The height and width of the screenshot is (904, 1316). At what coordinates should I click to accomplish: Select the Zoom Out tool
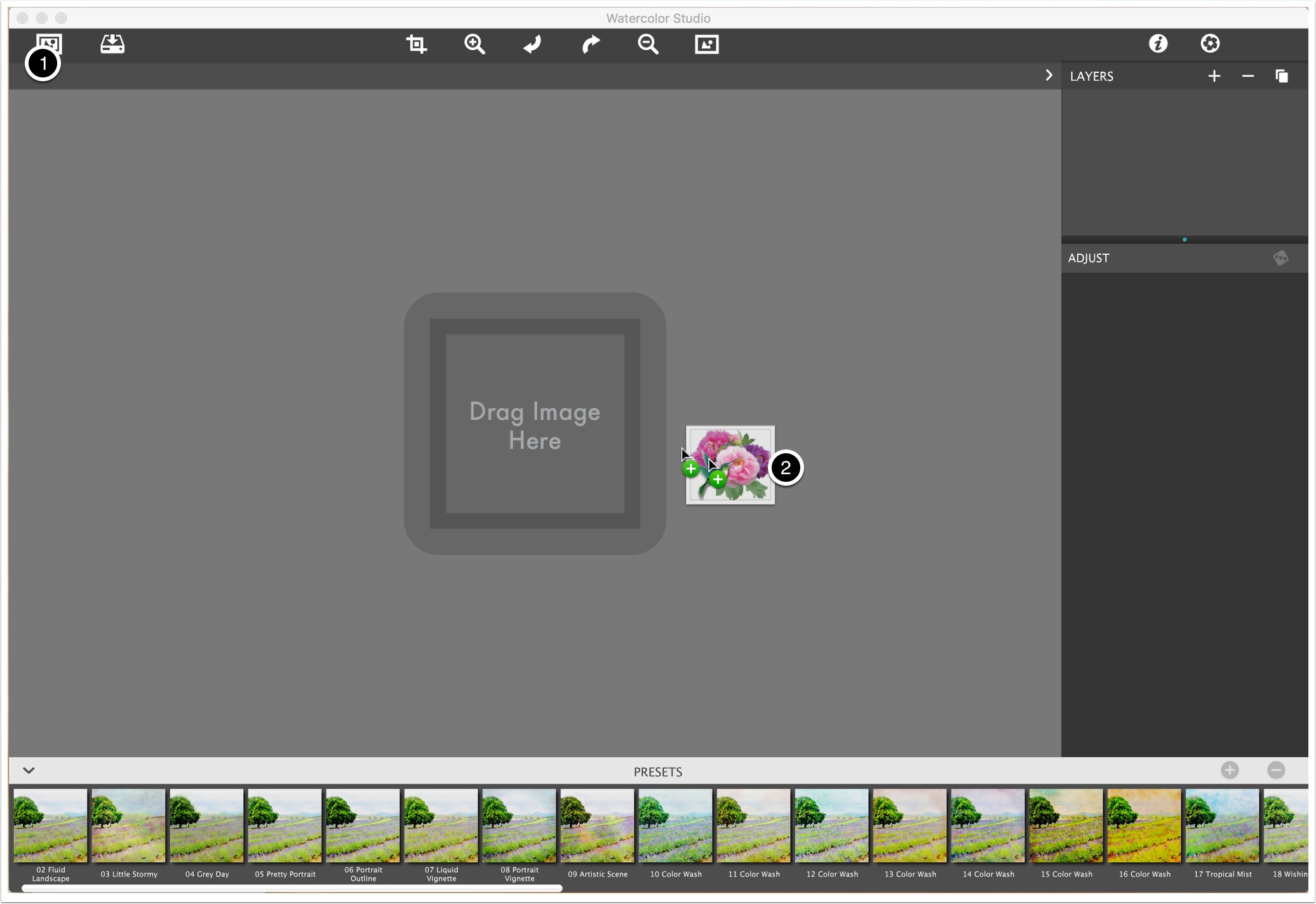tap(649, 43)
